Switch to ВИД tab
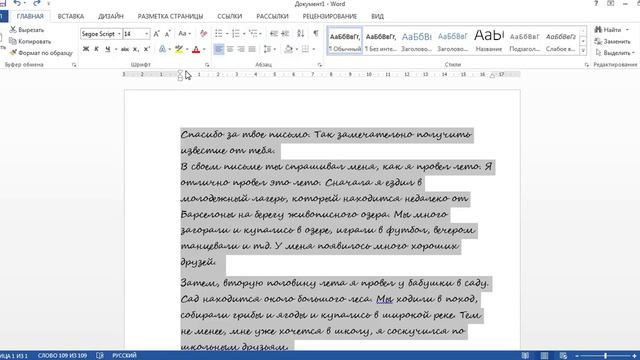Screen dimensions: 640x360 [x=378, y=16]
